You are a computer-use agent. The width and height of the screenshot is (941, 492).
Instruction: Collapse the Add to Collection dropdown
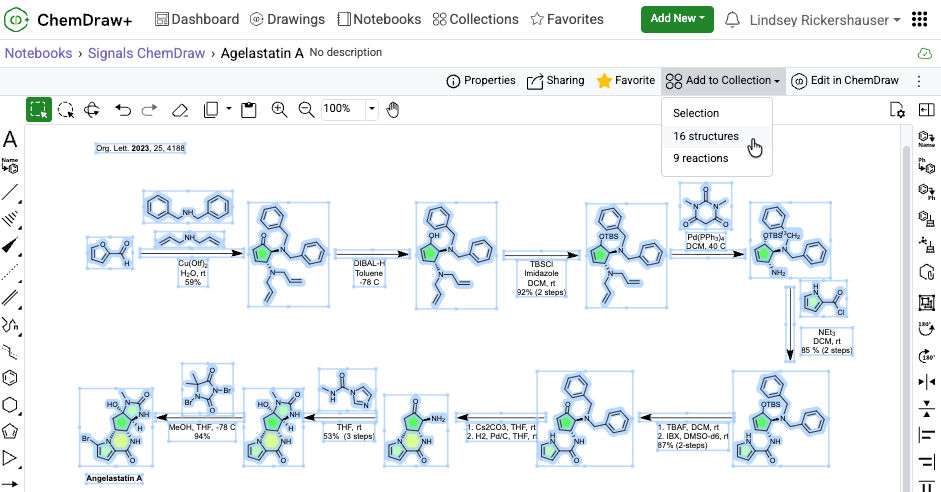click(x=723, y=80)
